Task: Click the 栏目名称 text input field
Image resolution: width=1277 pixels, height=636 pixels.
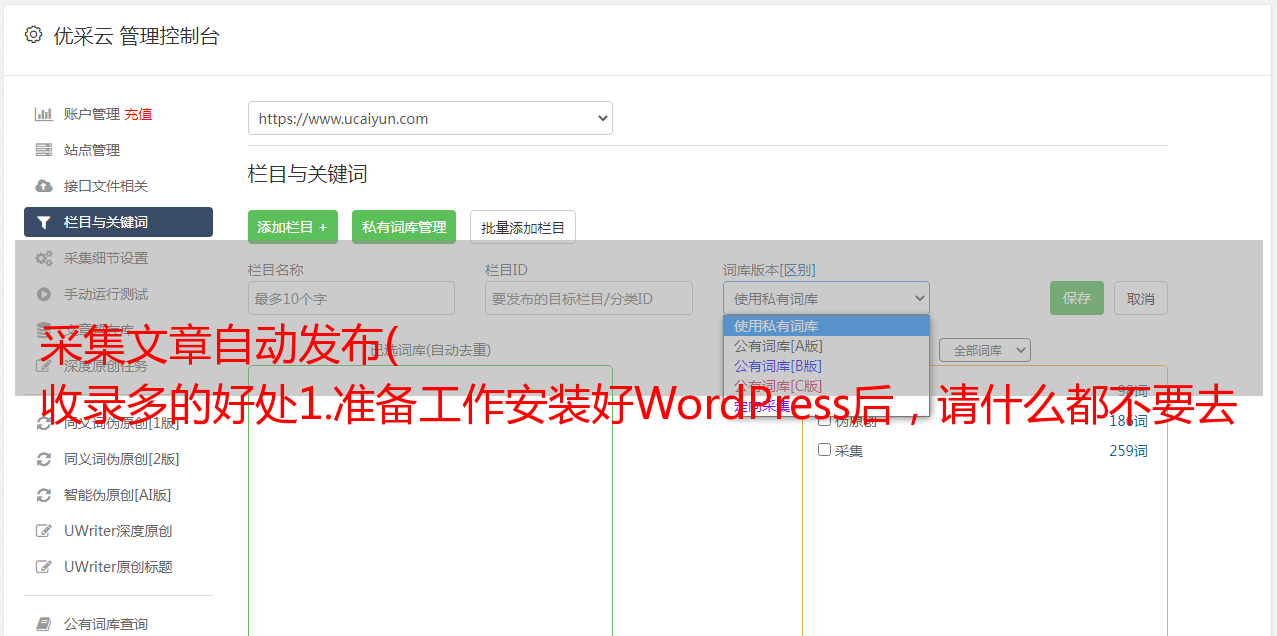Action: [x=351, y=298]
